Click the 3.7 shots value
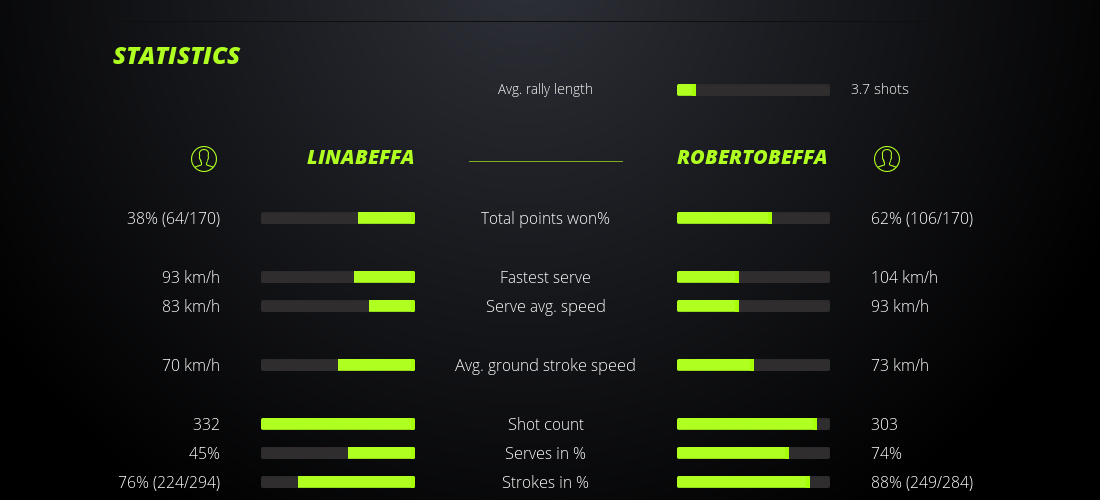 point(880,89)
